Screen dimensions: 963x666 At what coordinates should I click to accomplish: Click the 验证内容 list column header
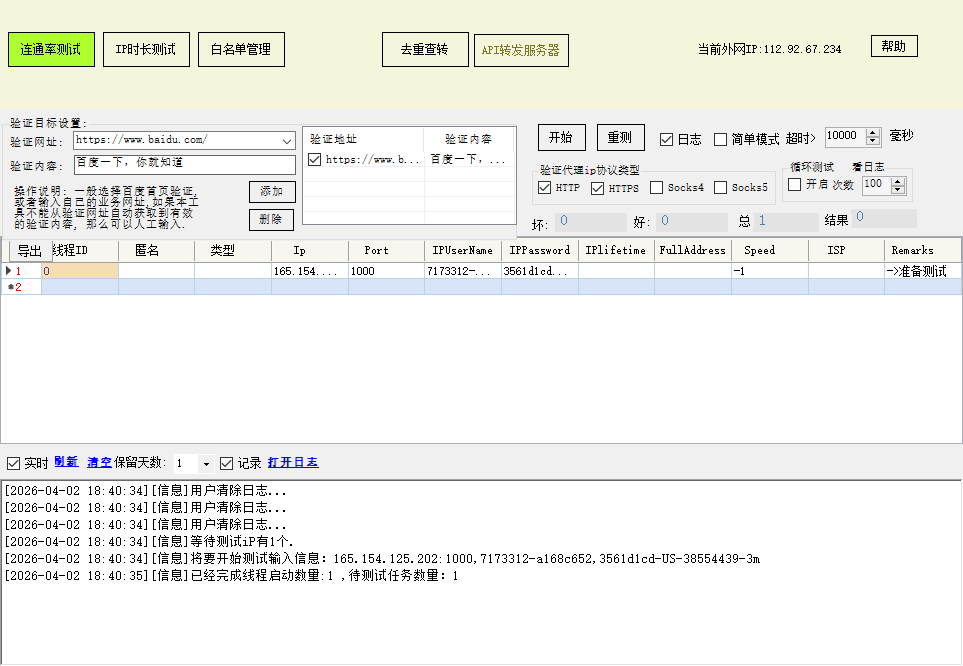pos(469,139)
